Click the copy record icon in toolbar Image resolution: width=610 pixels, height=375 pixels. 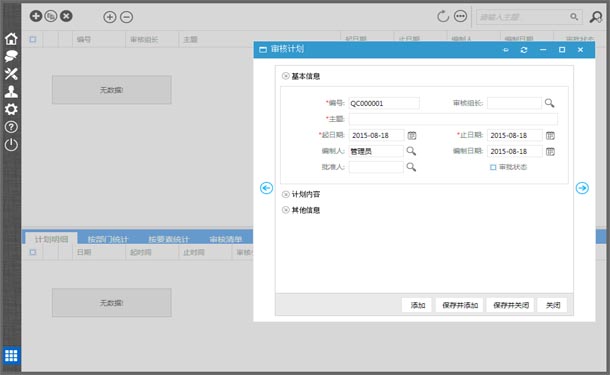pyautogui.click(x=51, y=16)
